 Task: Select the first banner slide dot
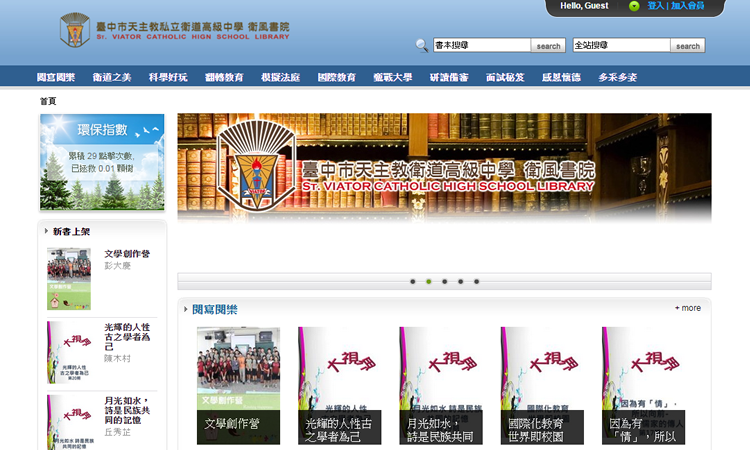pos(413,282)
